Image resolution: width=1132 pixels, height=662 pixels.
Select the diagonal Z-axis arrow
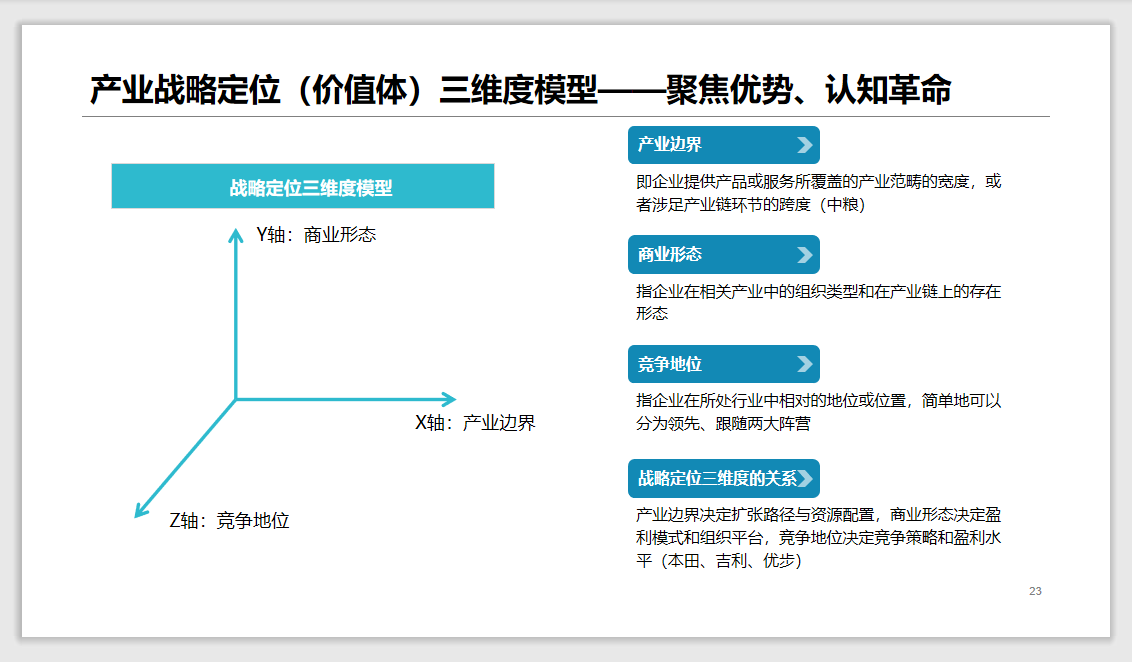pos(186,458)
